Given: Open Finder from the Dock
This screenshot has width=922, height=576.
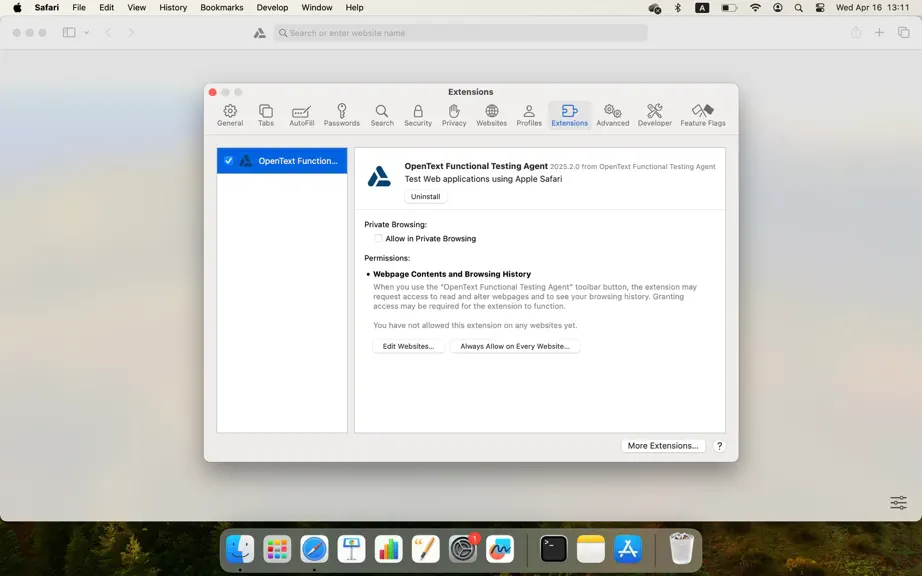Looking at the screenshot, I should (240, 549).
